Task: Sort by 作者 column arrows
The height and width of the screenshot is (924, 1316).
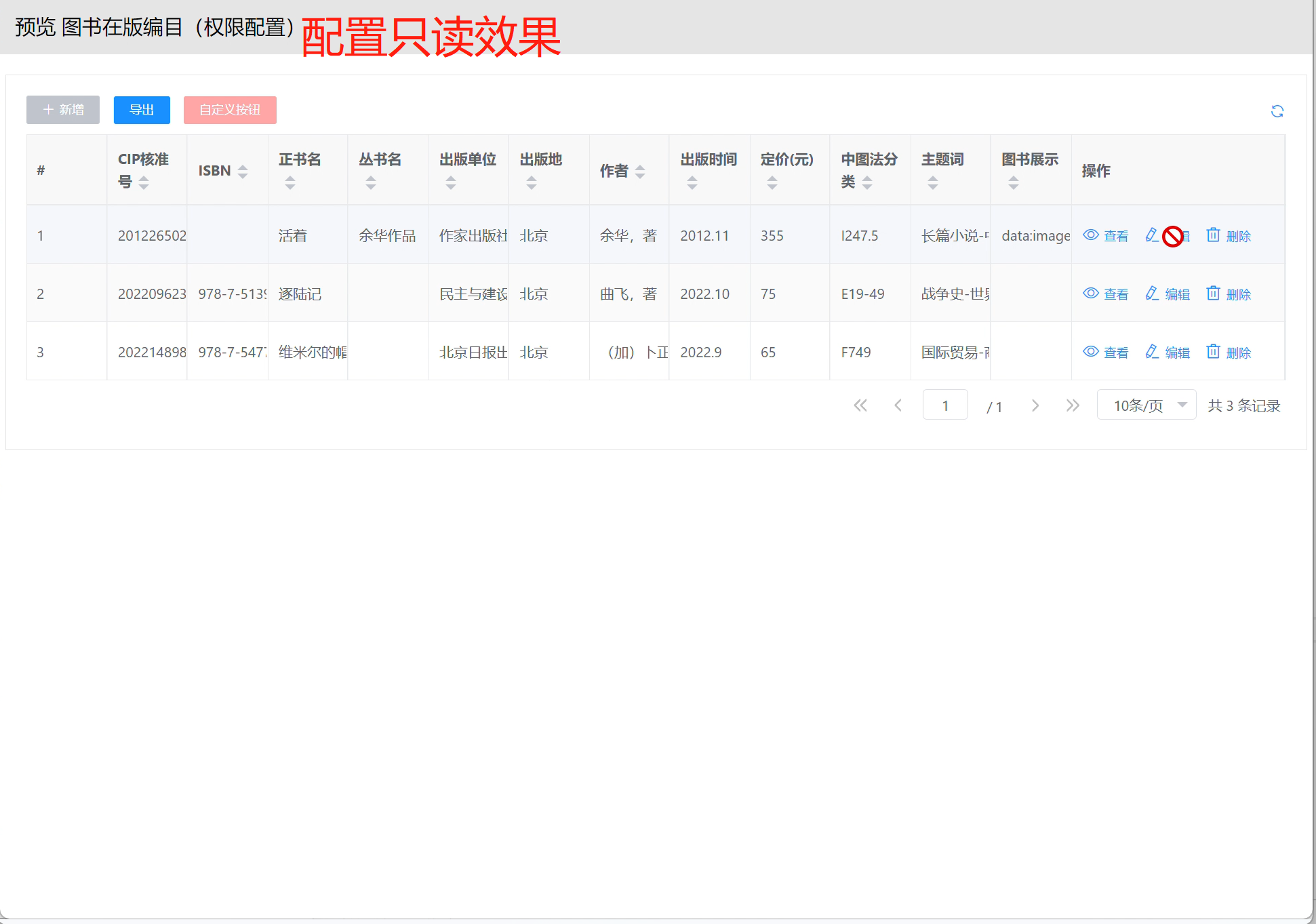Action: pyautogui.click(x=640, y=172)
